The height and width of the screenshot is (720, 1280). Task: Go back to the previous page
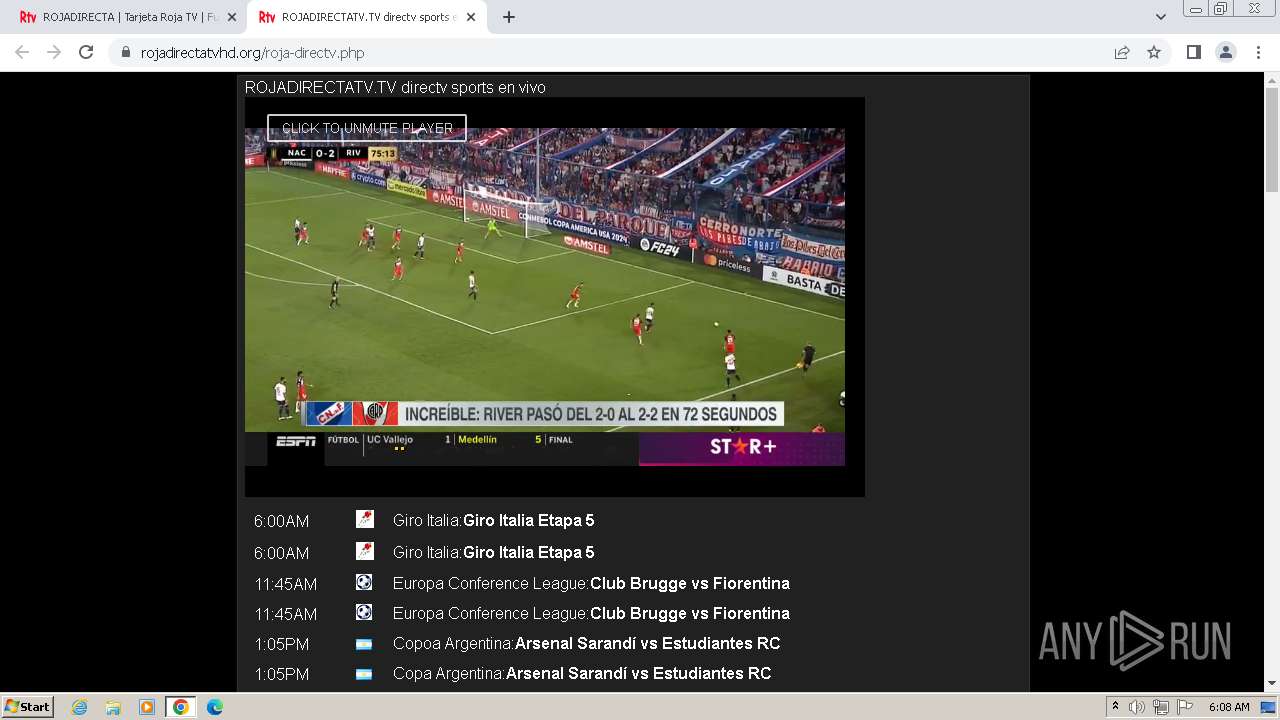click(22, 53)
